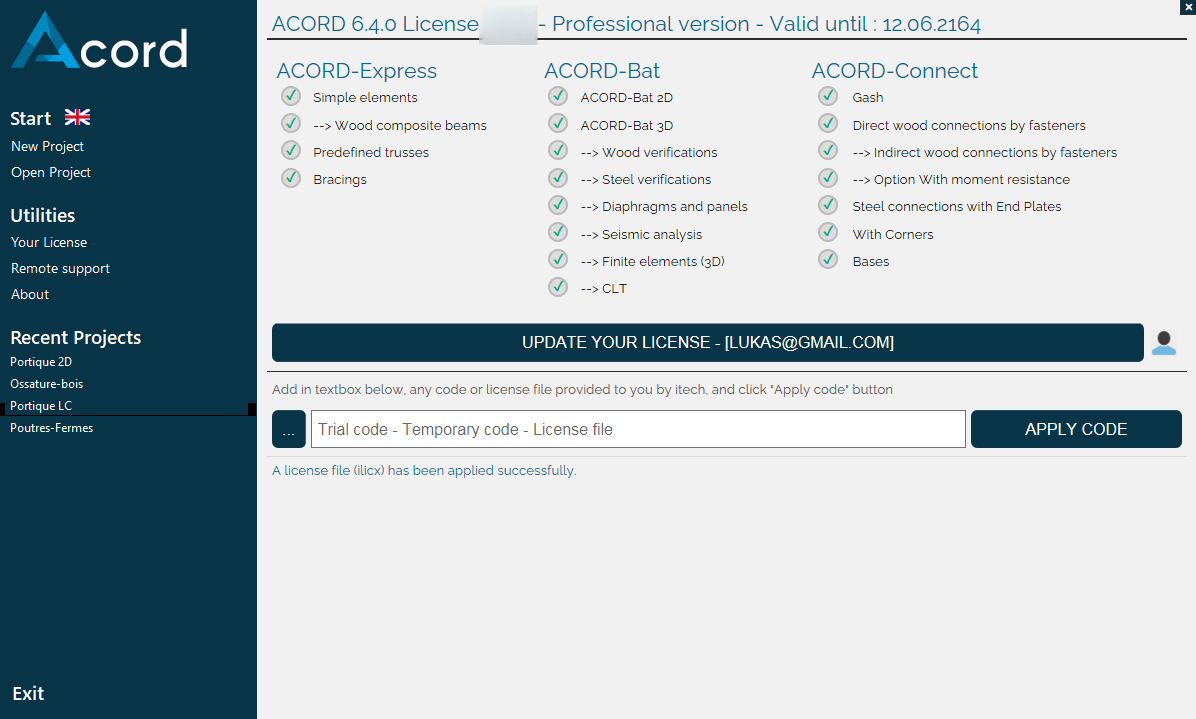
Task: Open file browser with the ellipsis button
Action: coord(288,429)
